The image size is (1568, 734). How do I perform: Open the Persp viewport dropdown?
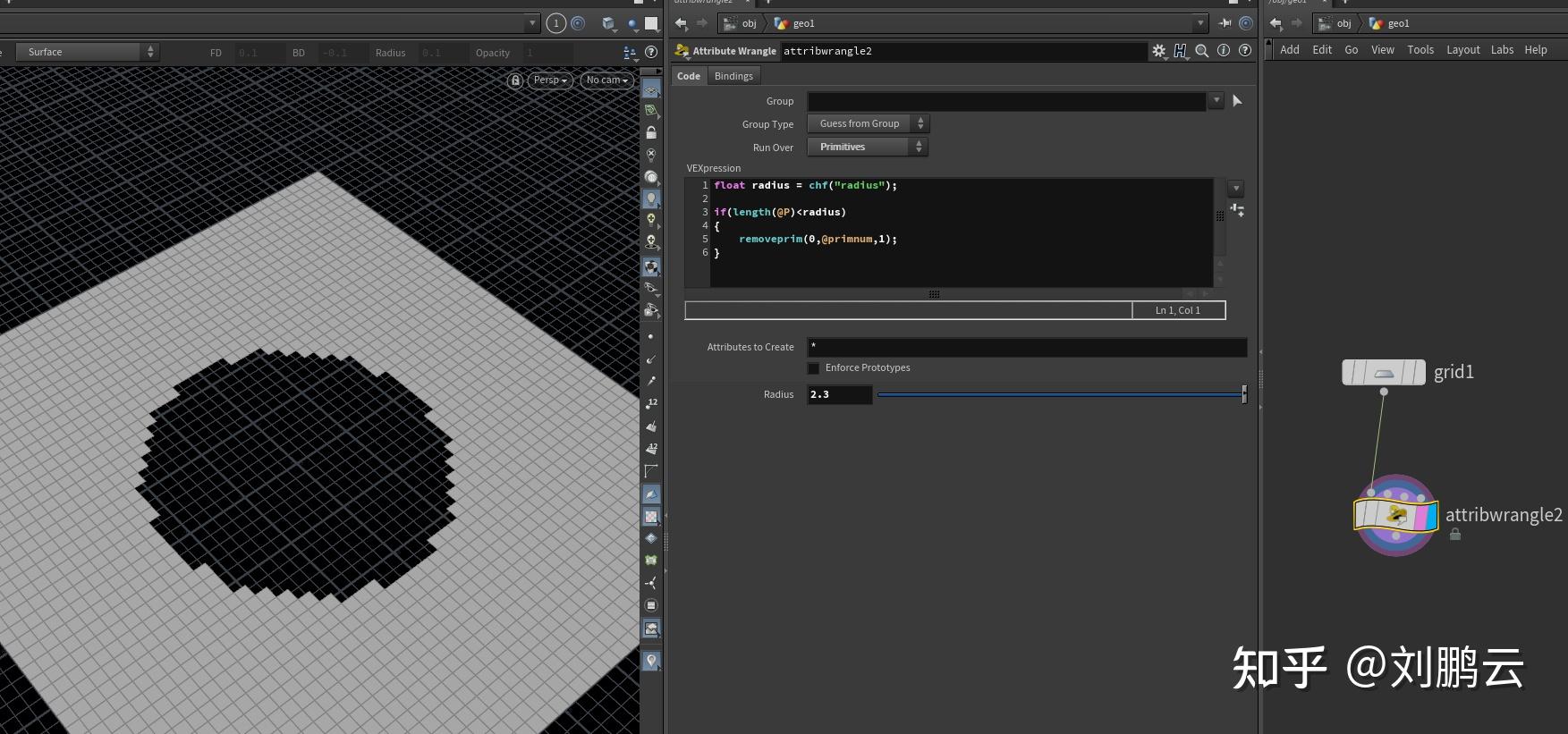tap(550, 80)
